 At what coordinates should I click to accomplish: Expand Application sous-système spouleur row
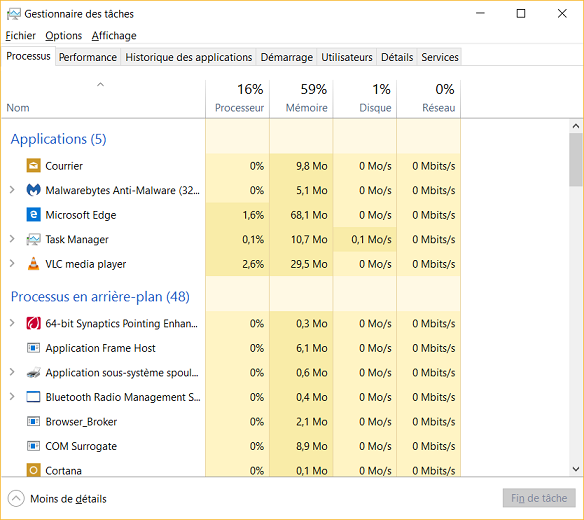click(x=12, y=372)
